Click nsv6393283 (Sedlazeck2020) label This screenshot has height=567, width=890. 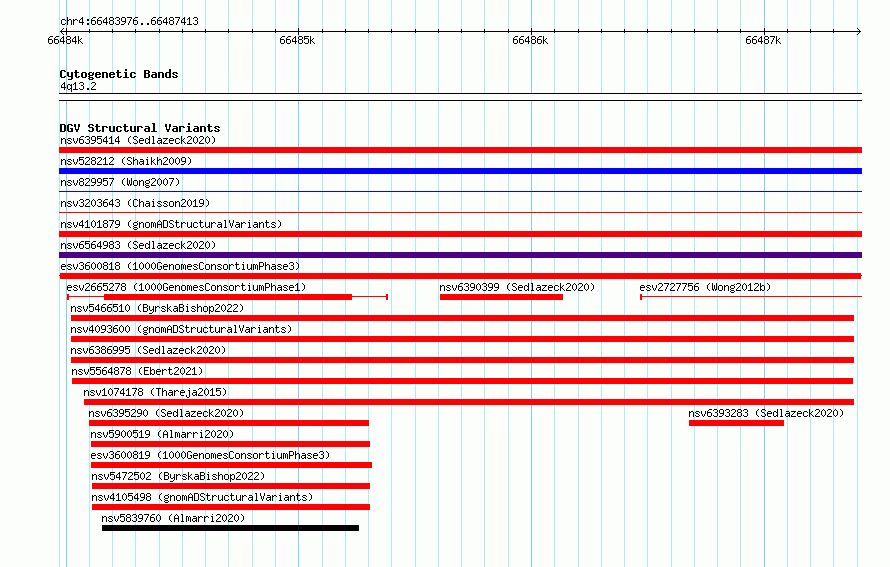click(x=766, y=413)
